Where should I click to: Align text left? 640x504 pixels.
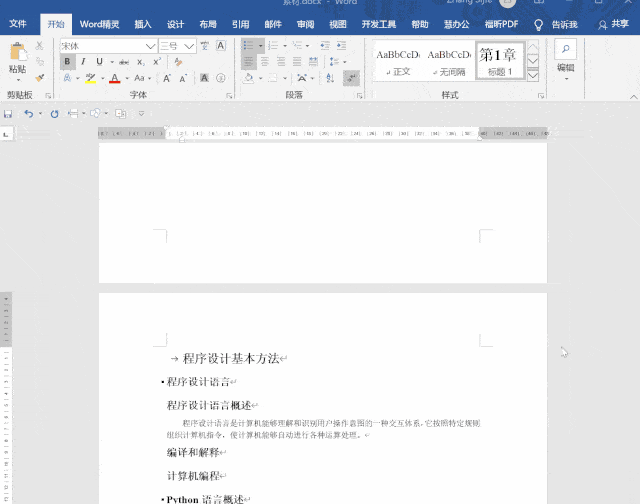pyautogui.click(x=248, y=62)
